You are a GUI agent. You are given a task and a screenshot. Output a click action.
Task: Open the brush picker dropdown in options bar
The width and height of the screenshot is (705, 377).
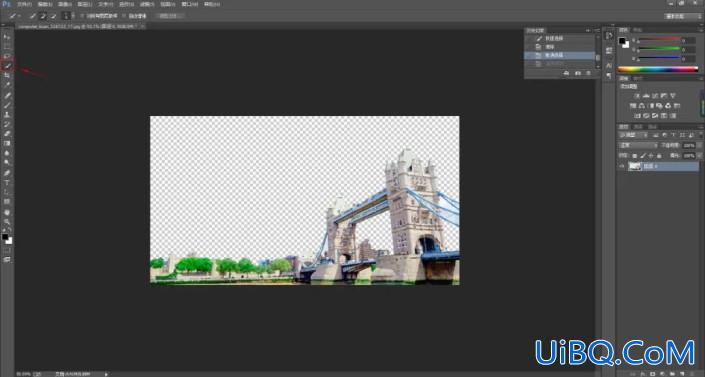click(x=67, y=16)
